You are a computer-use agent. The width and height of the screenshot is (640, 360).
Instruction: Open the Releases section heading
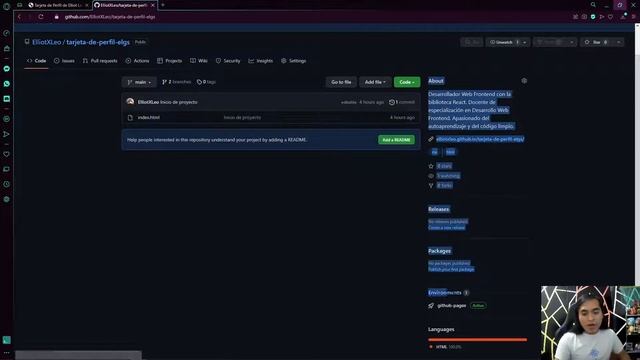[439, 209]
